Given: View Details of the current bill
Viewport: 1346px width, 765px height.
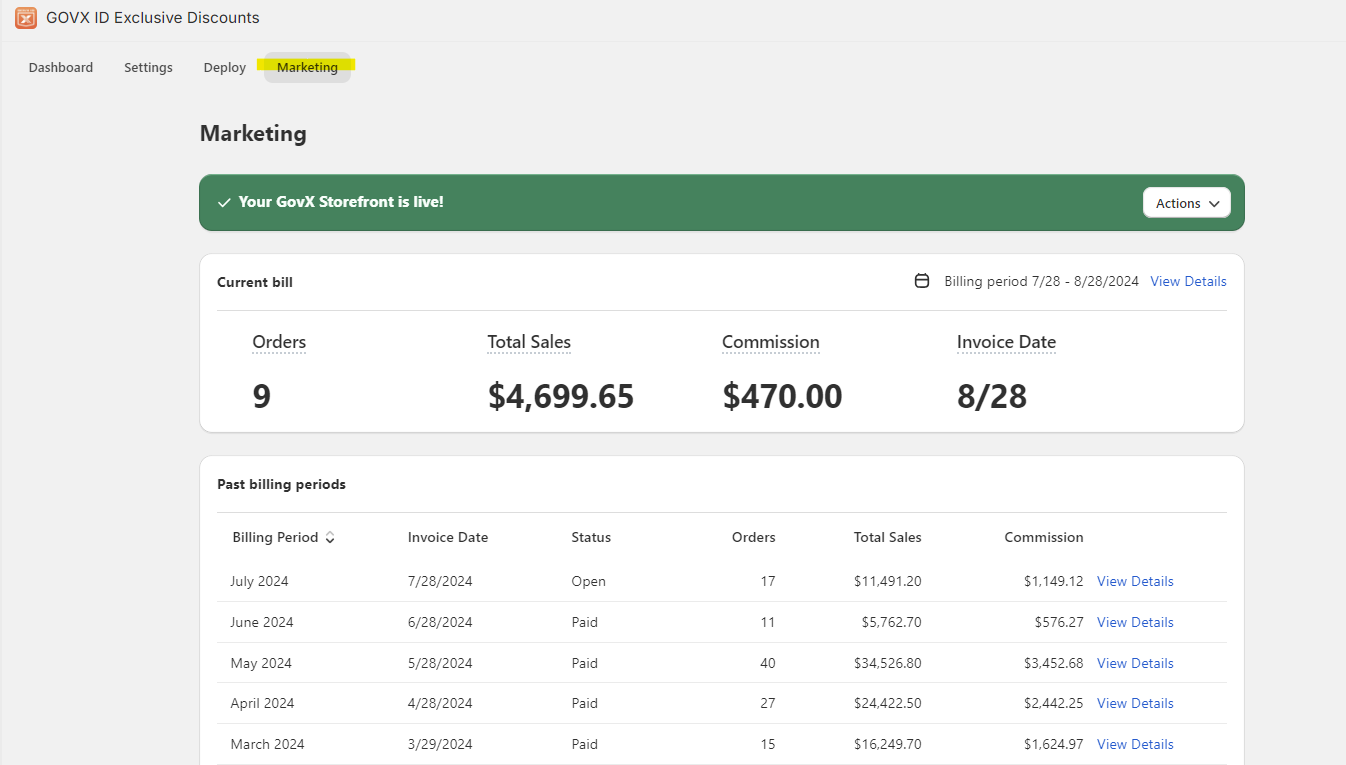Looking at the screenshot, I should (1188, 282).
